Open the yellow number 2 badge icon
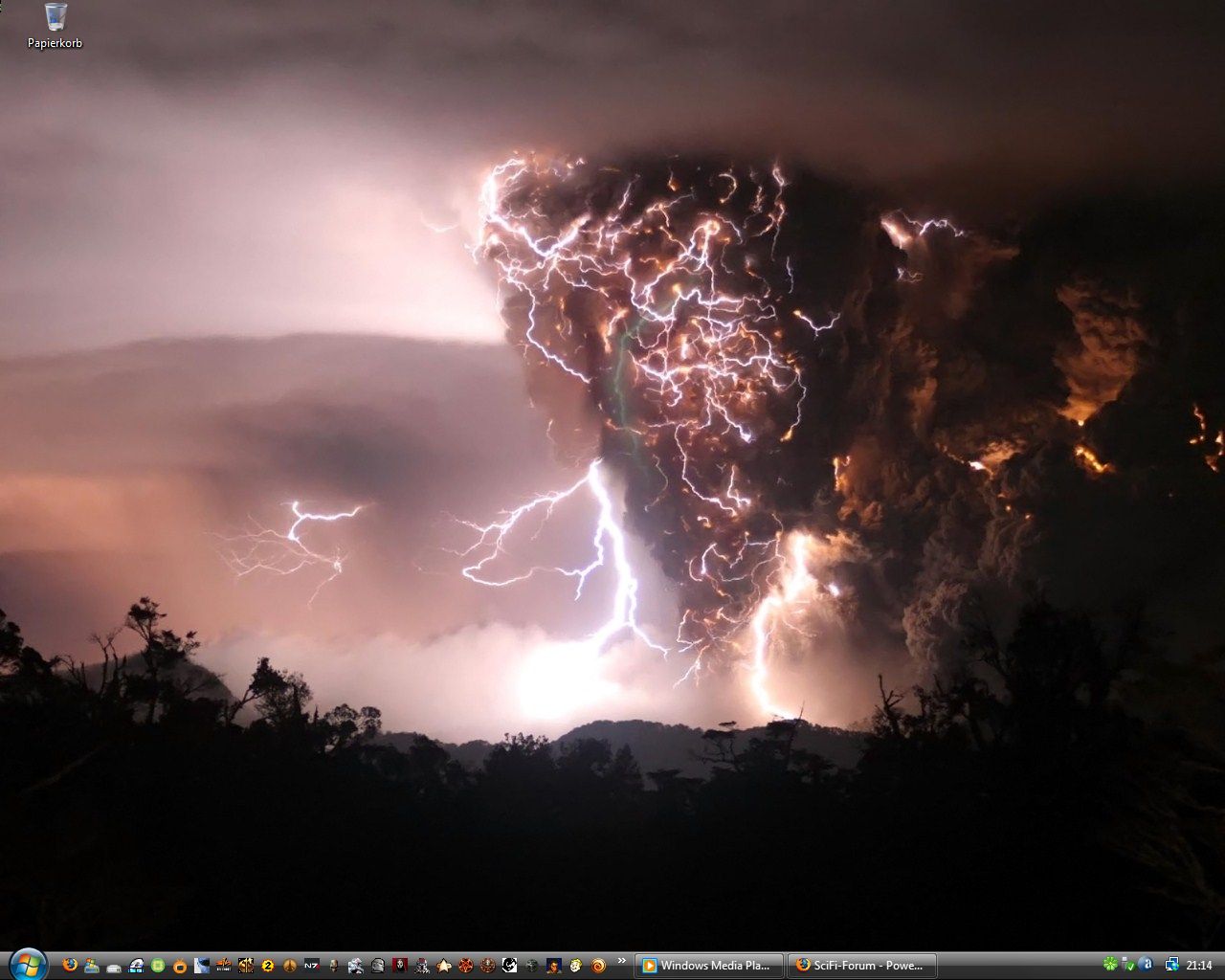The width and height of the screenshot is (1225, 980). coord(268,966)
